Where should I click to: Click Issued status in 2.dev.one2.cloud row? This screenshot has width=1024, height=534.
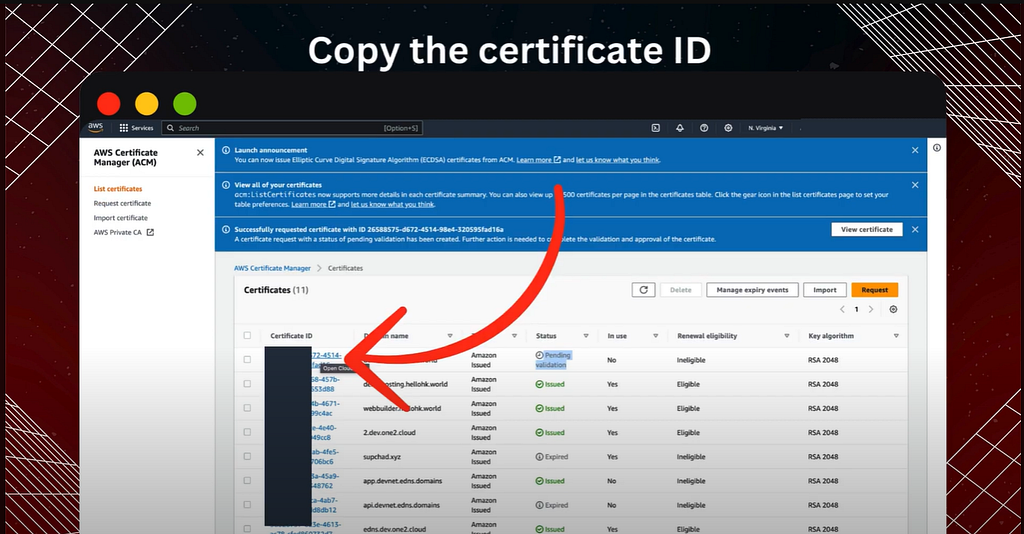pyautogui.click(x=550, y=433)
